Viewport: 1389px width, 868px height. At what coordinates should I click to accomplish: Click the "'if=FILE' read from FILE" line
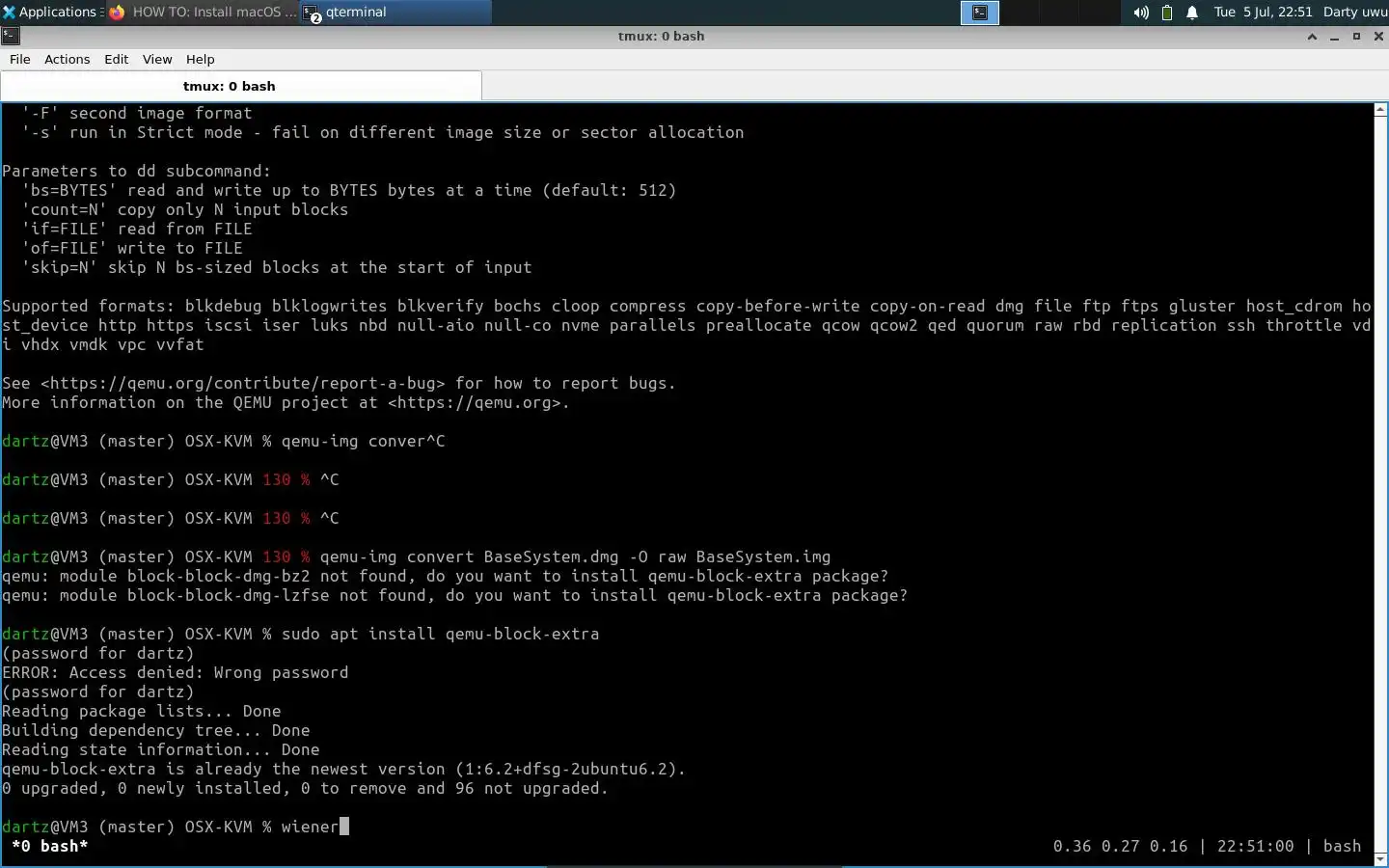click(137, 229)
